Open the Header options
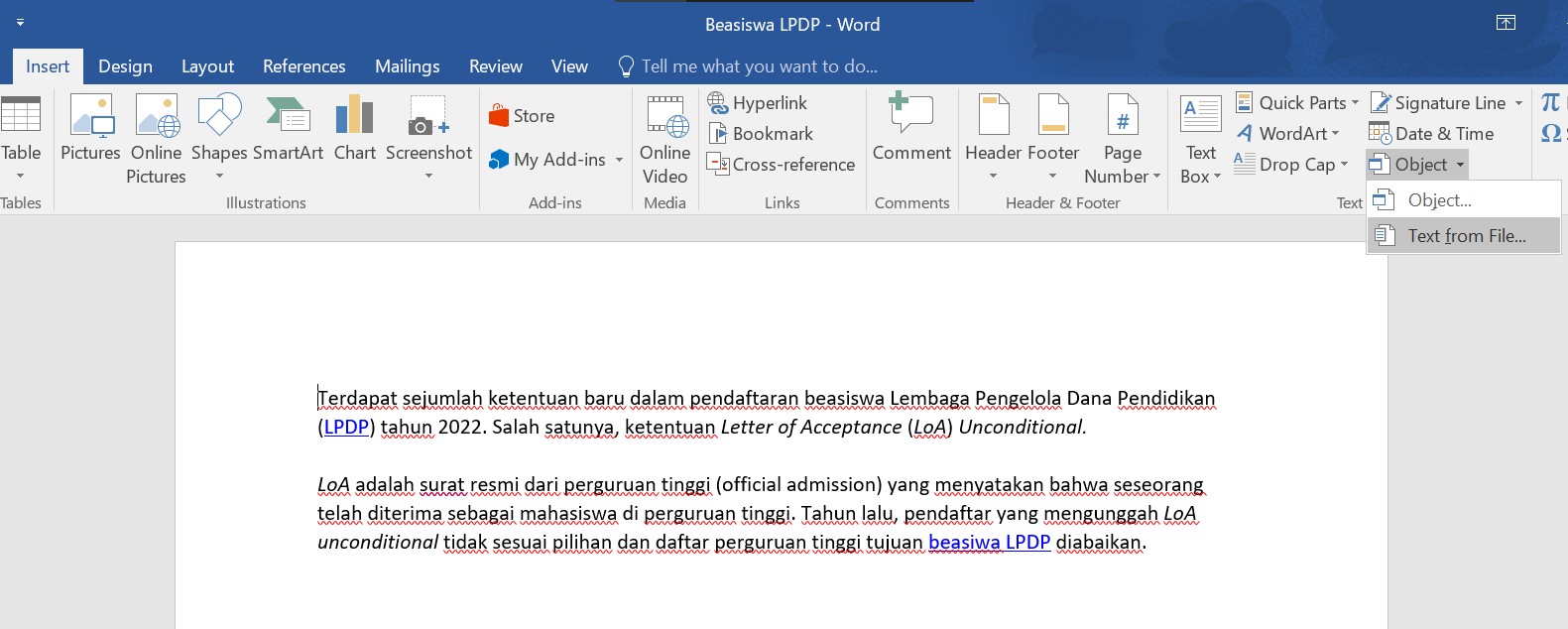1568x629 pixels. [993, 139]
